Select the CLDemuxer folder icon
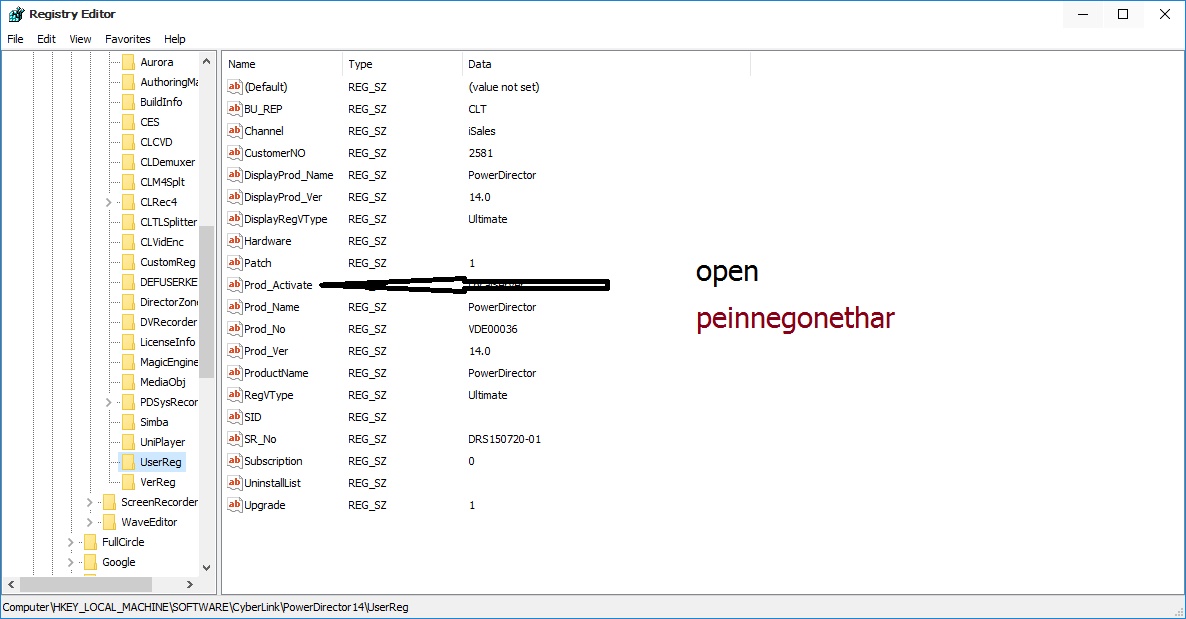 tap(129, 162)
